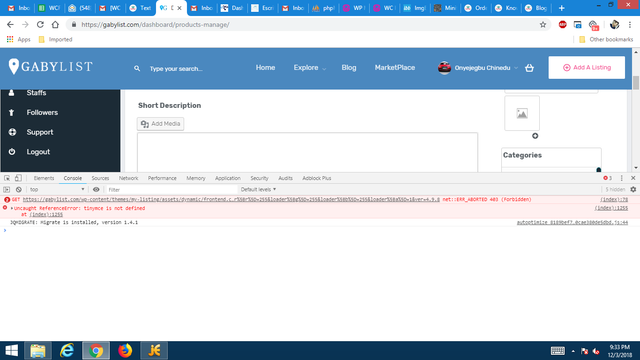Click the site search magnifier icon
Viewport: 640px width, 360px height.
137,68
